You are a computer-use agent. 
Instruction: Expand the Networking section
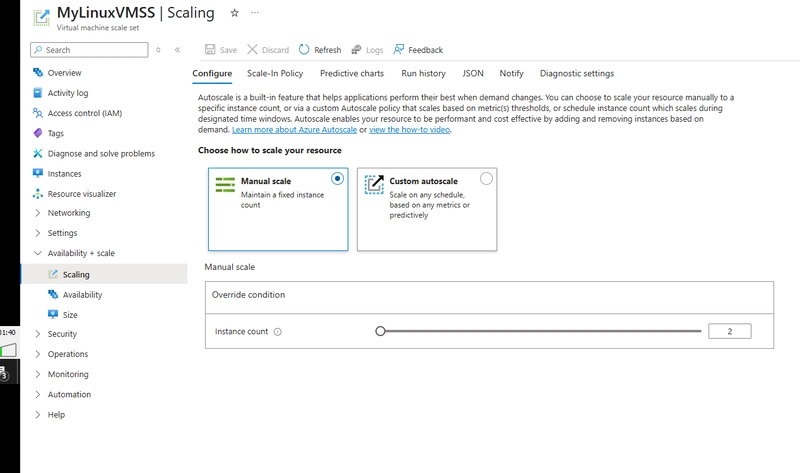38,213
